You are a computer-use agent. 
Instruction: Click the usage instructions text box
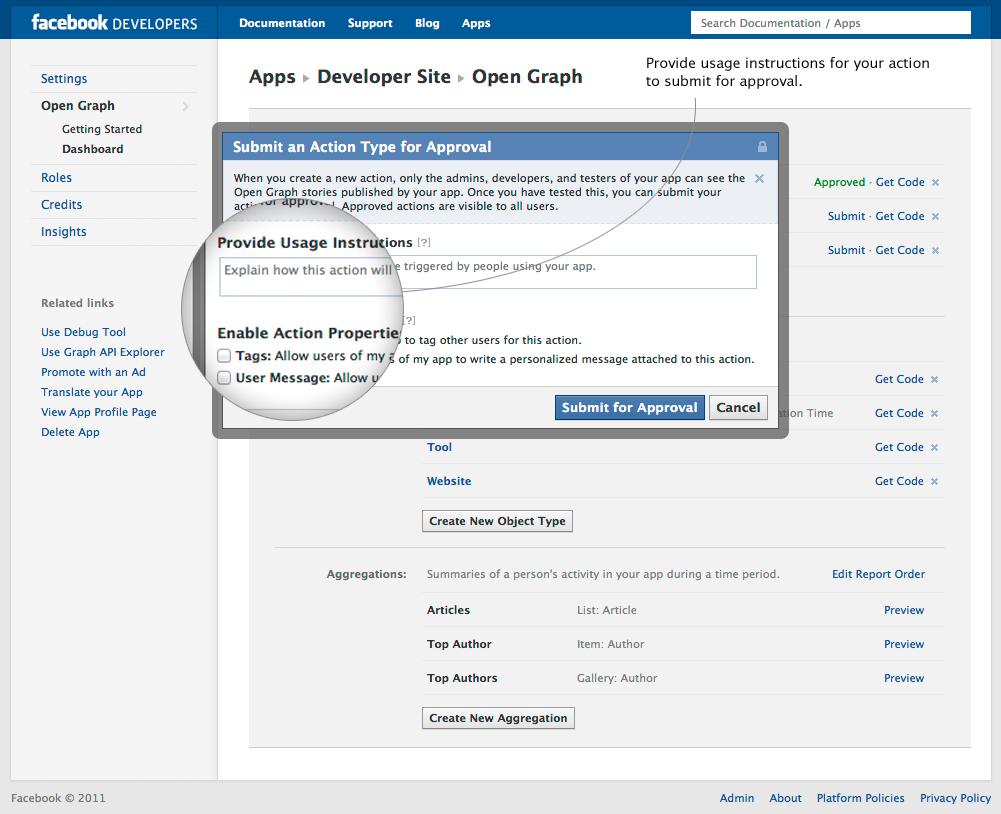tap(488, 273)
